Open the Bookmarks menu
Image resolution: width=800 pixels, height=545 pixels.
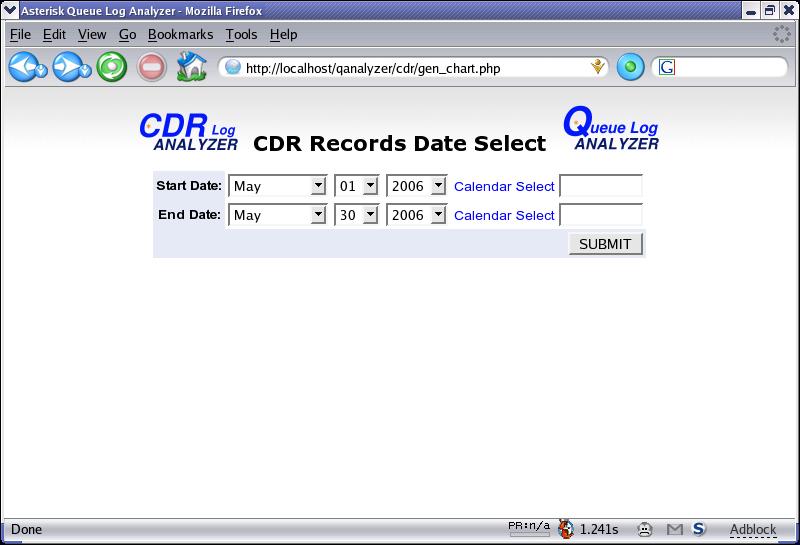(180, 34)
